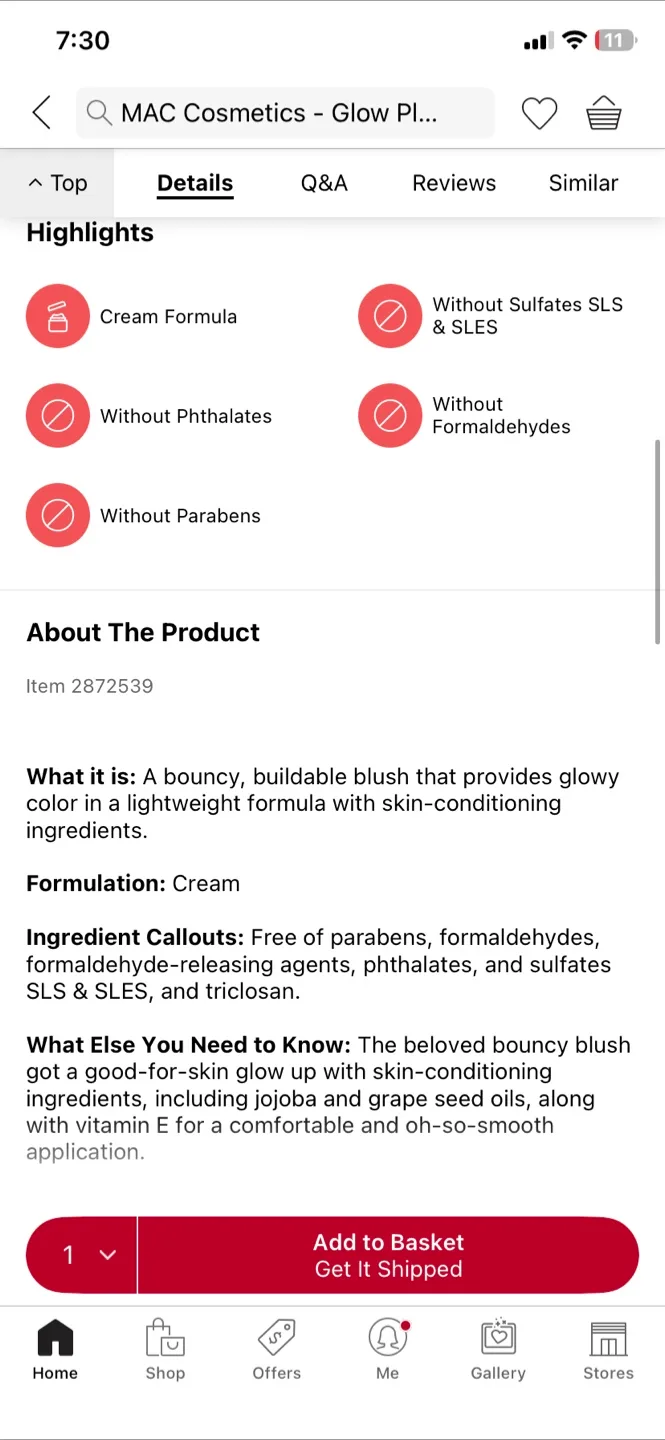
Task: Tap the Without Formaldehydes icon
Action: point(390,416)
